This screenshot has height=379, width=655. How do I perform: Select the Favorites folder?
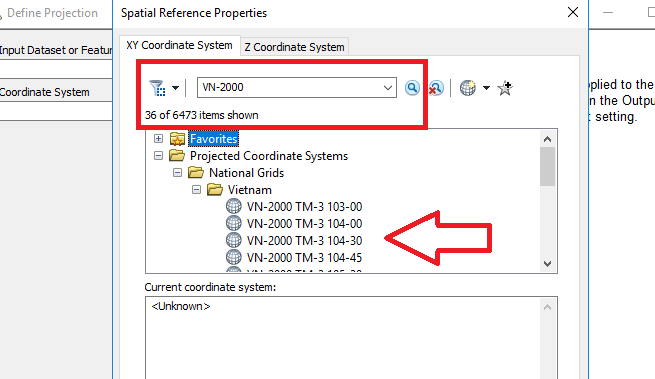[213, 139]
